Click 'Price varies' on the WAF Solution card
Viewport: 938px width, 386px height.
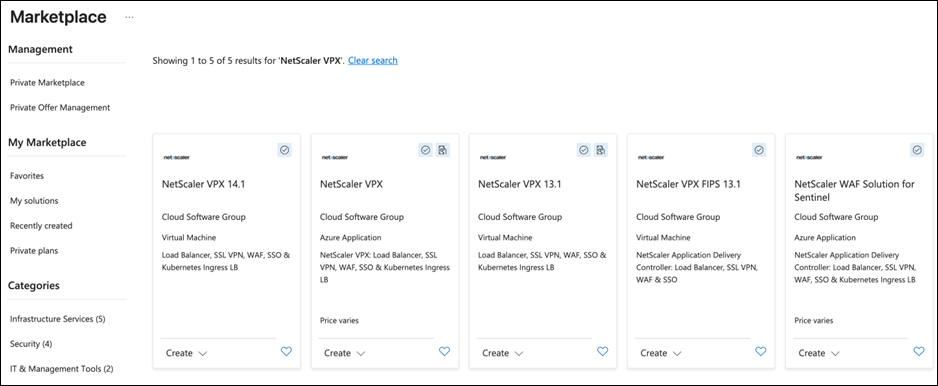click(814, 321)
